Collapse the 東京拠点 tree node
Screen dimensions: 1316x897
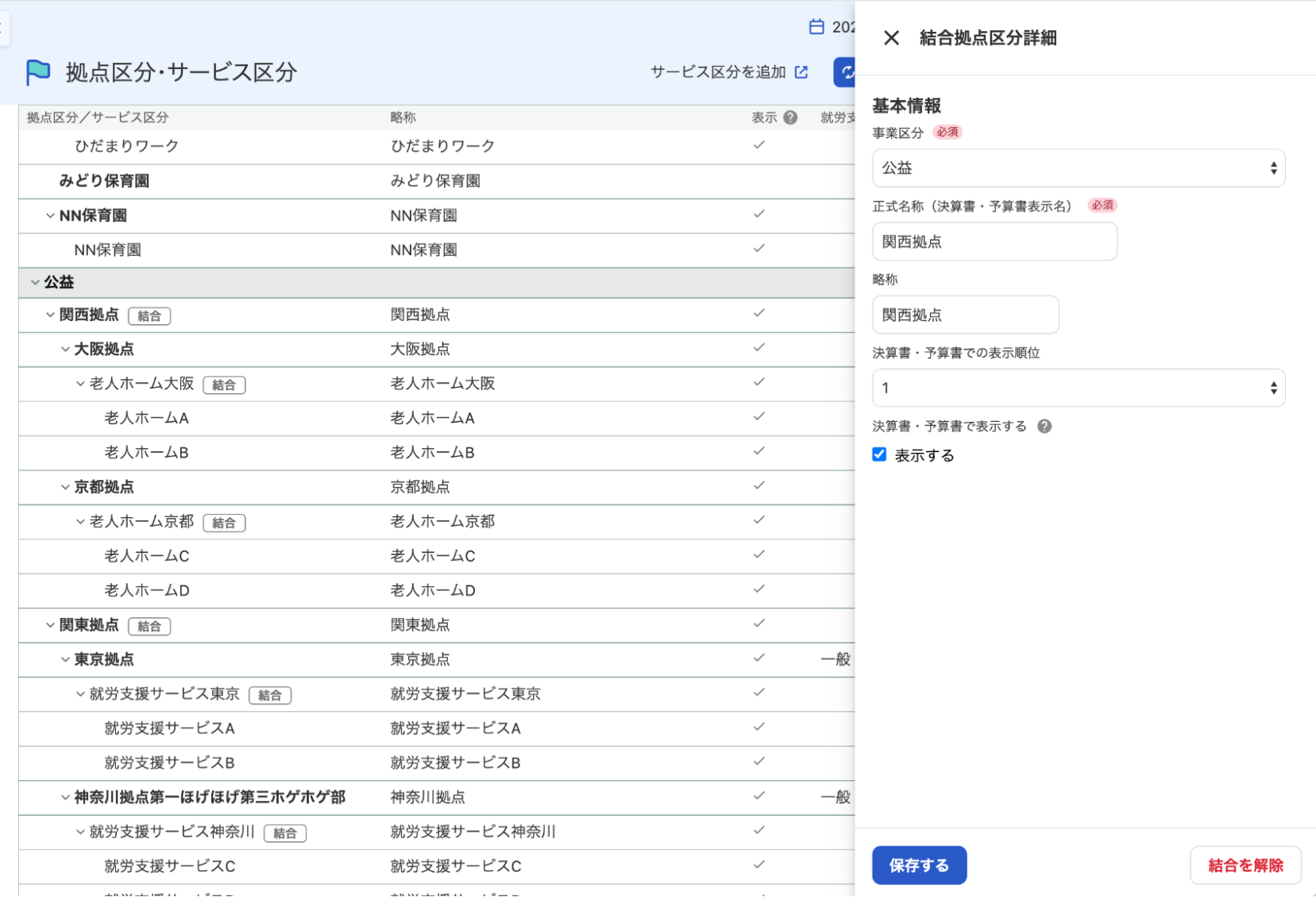(x=65, y=659)
